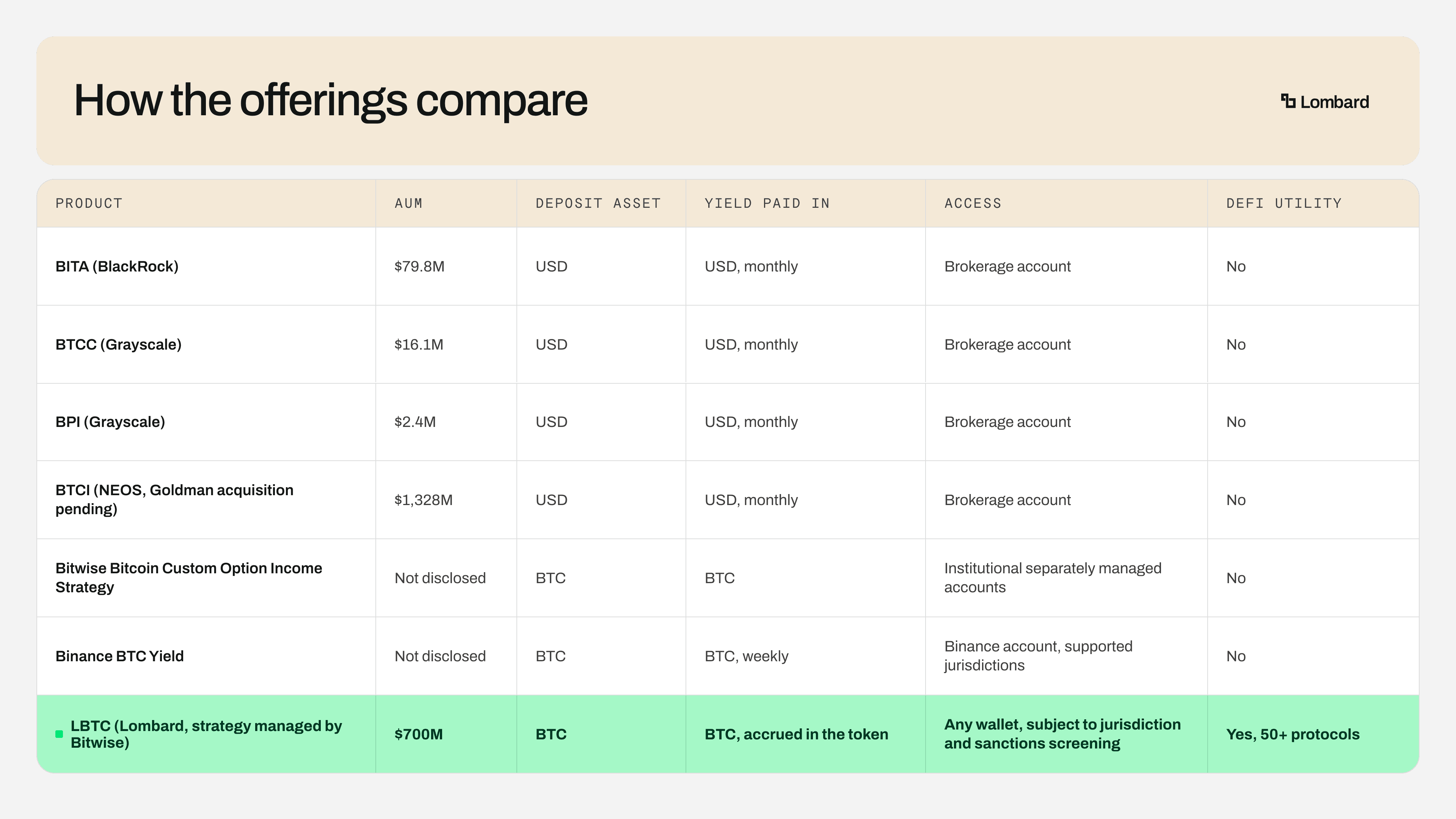Click BTCI (NEOS, Goldman acquisition pending) cell

coord(175,500)
